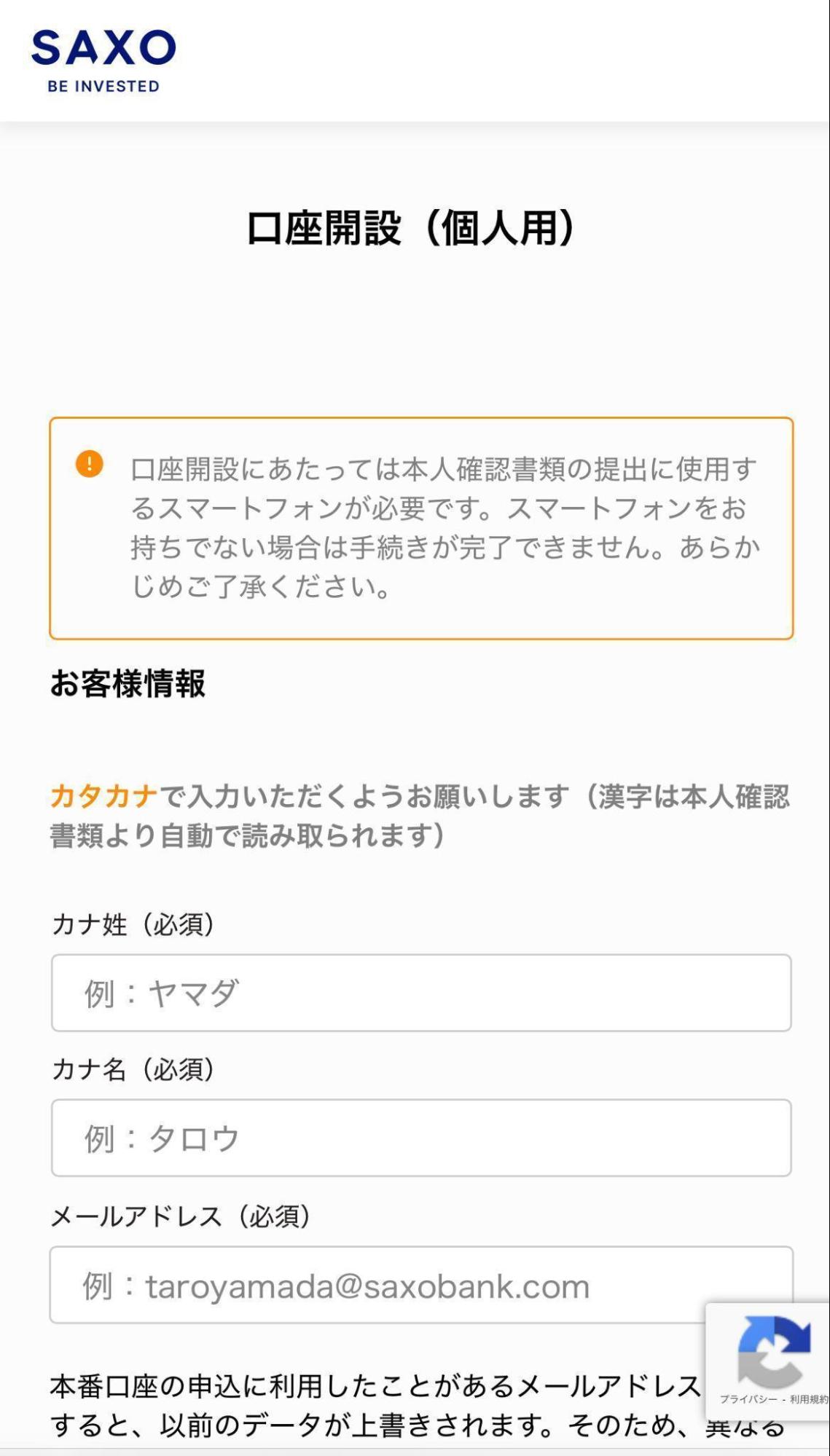
Task: Click the SAXO logo wordmark
Action: (103, 48)
